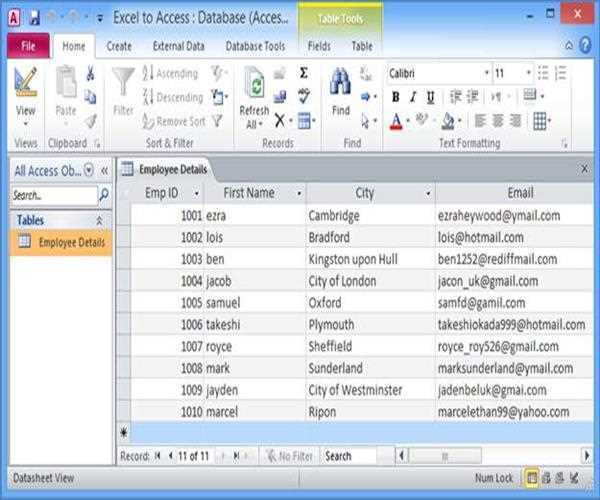This screenshot has height=500, width=600.
Task: Switch to the External Data tab
Action: coord(178,46)
